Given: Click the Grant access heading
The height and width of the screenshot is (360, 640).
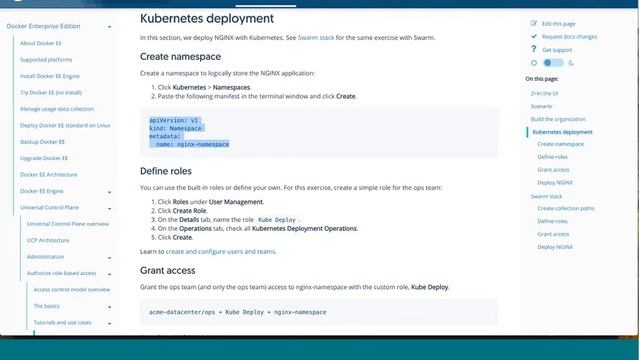Looking at the screenshot, I should pos(167,270).
